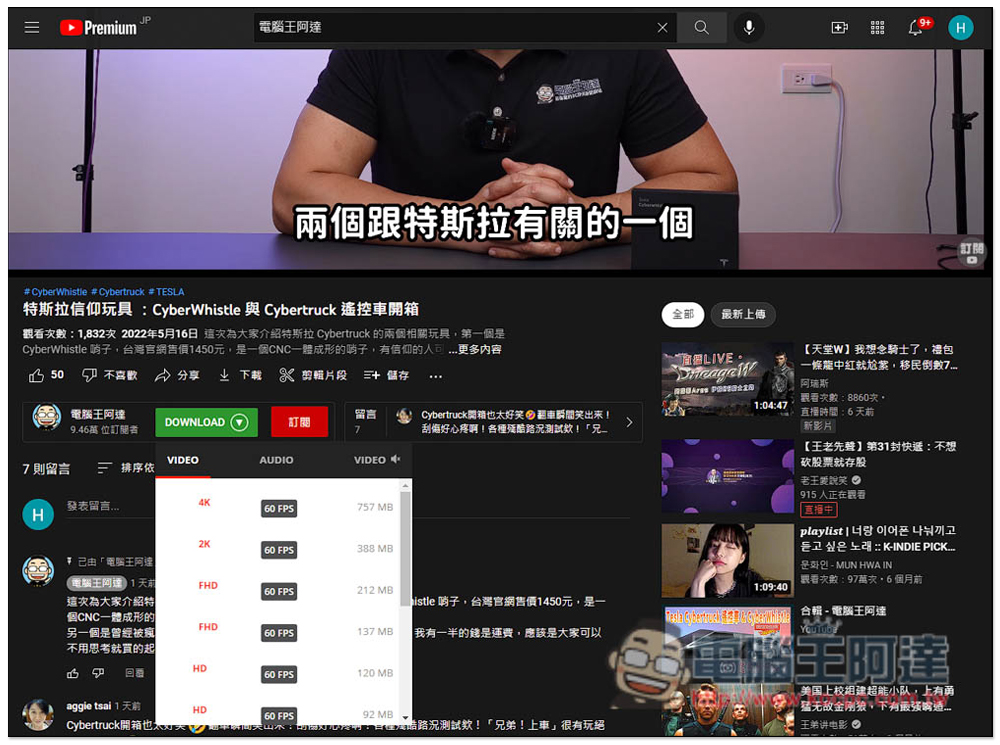The image size is (1000, 745).
Task: Save video to playlist 儲存
Action: (x=386, y=375)
